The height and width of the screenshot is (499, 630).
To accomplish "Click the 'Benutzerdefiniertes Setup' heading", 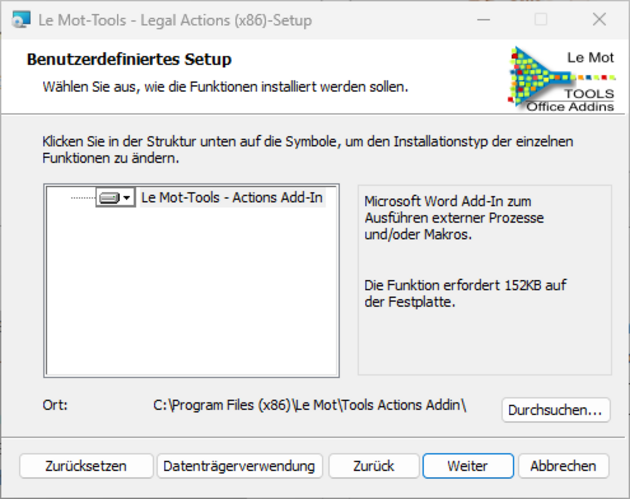I will pyautogui.click(x=129, y=59).
